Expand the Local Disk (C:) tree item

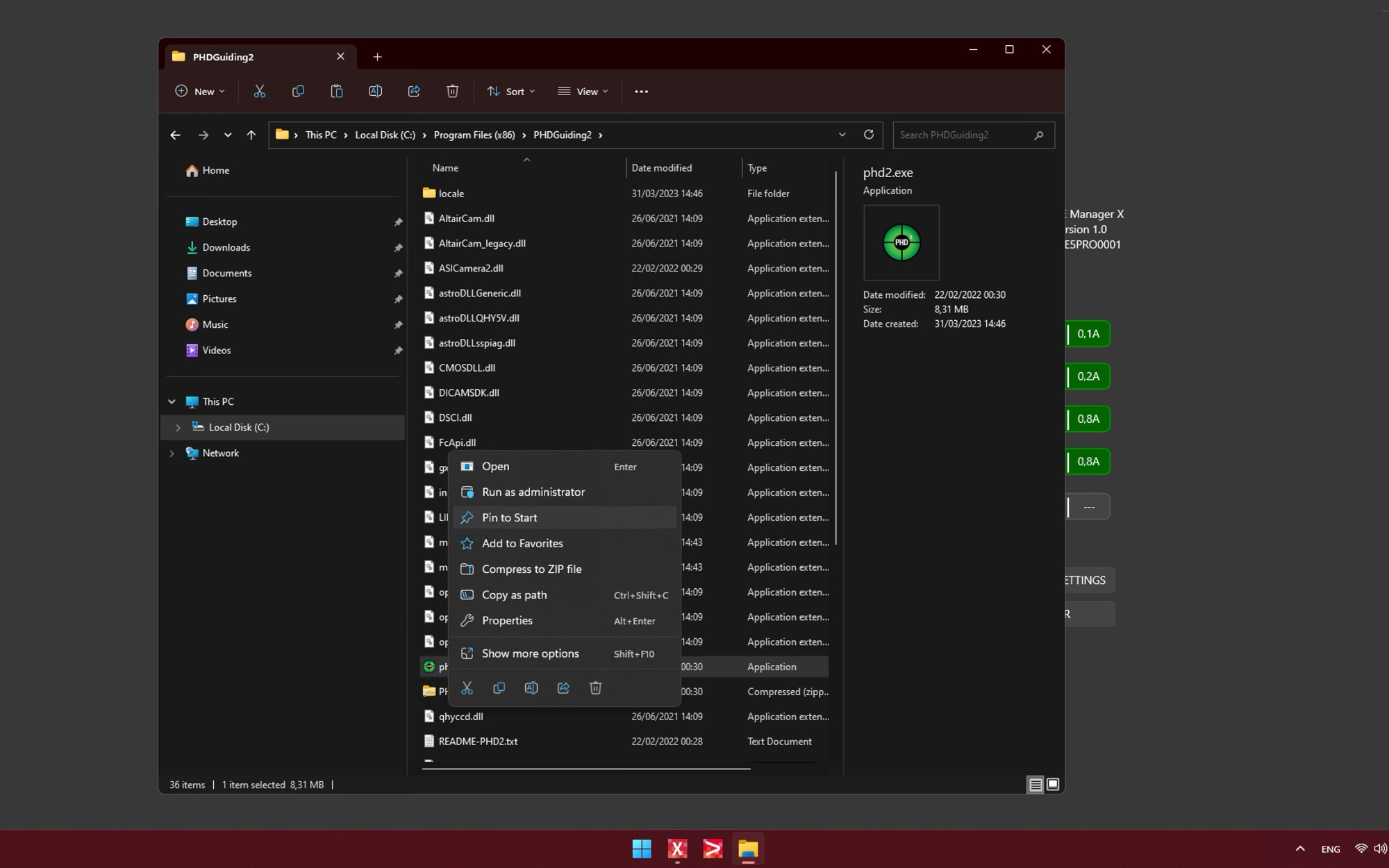pyautogui.click(x=176, y=427)
